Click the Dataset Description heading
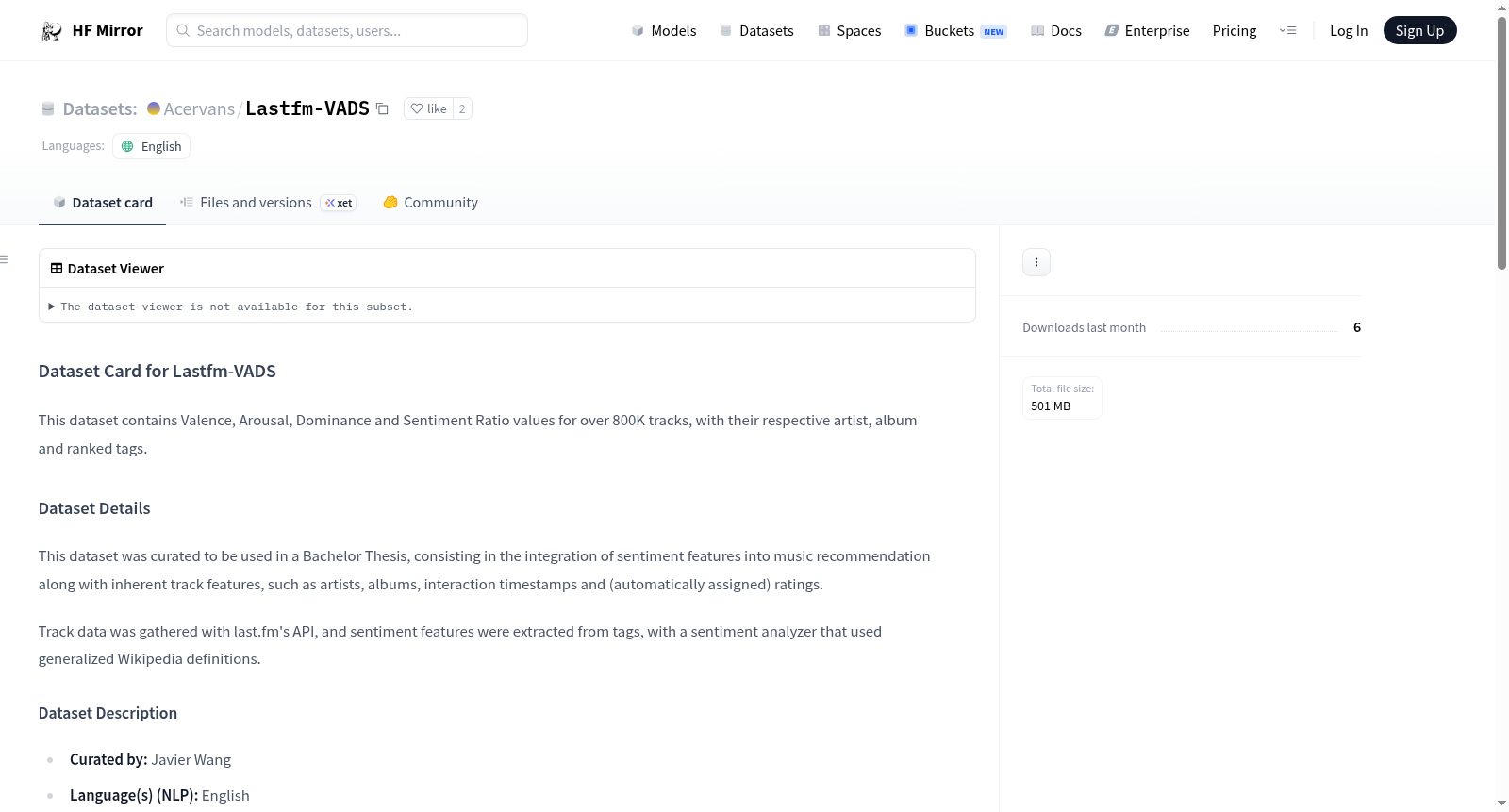Screen dimensions: 1509x812 (108, 713)
